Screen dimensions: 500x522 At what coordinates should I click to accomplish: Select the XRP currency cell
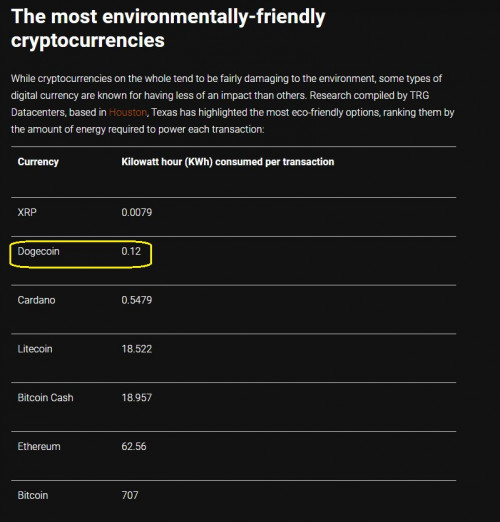[x=27, y=212]
